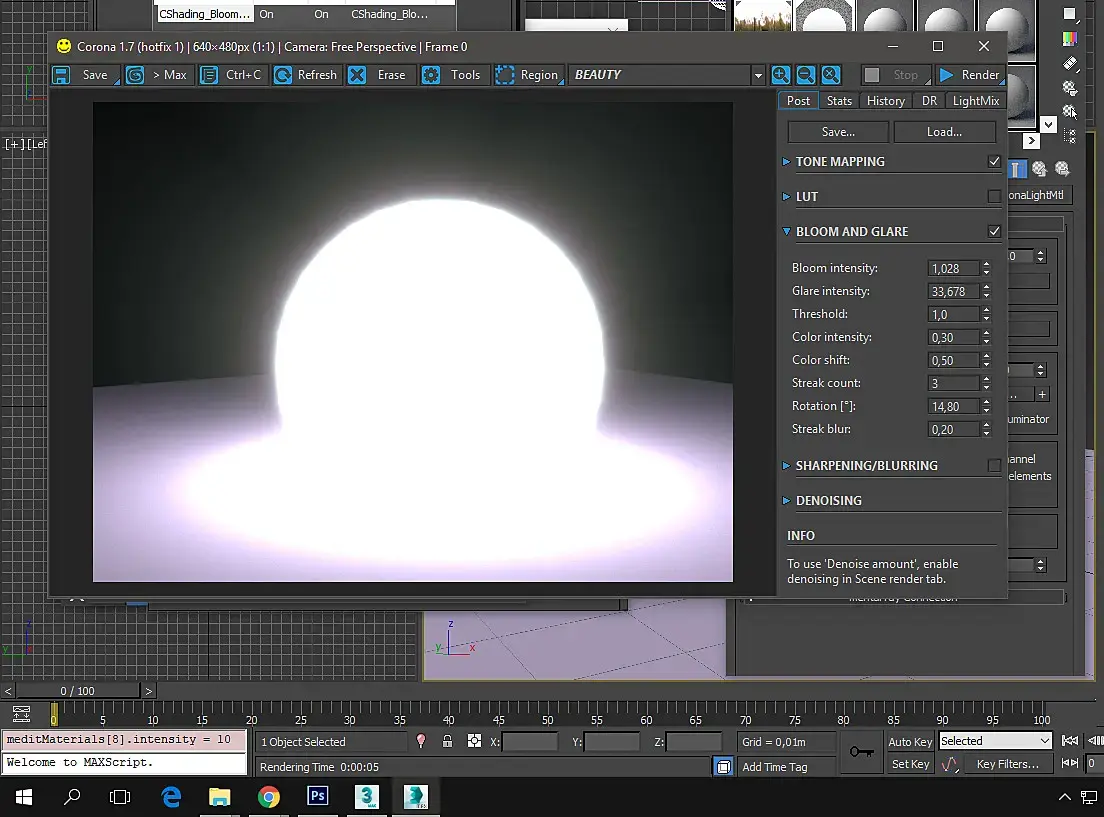Viewport: 1104px width, 817px height.
Task: Click the Render button
Action: pos(970,75)
